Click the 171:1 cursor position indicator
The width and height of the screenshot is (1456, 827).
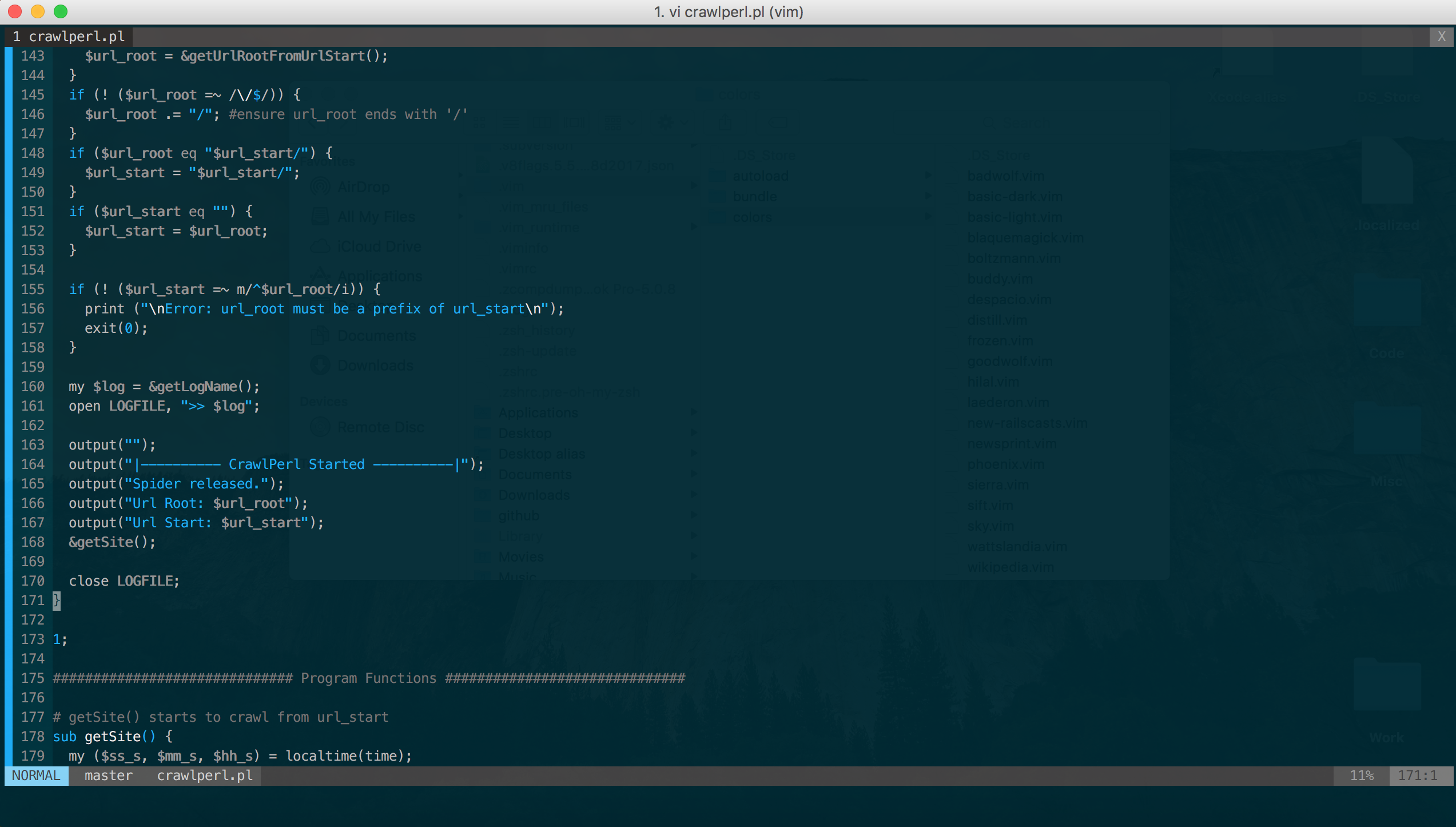1417,776
